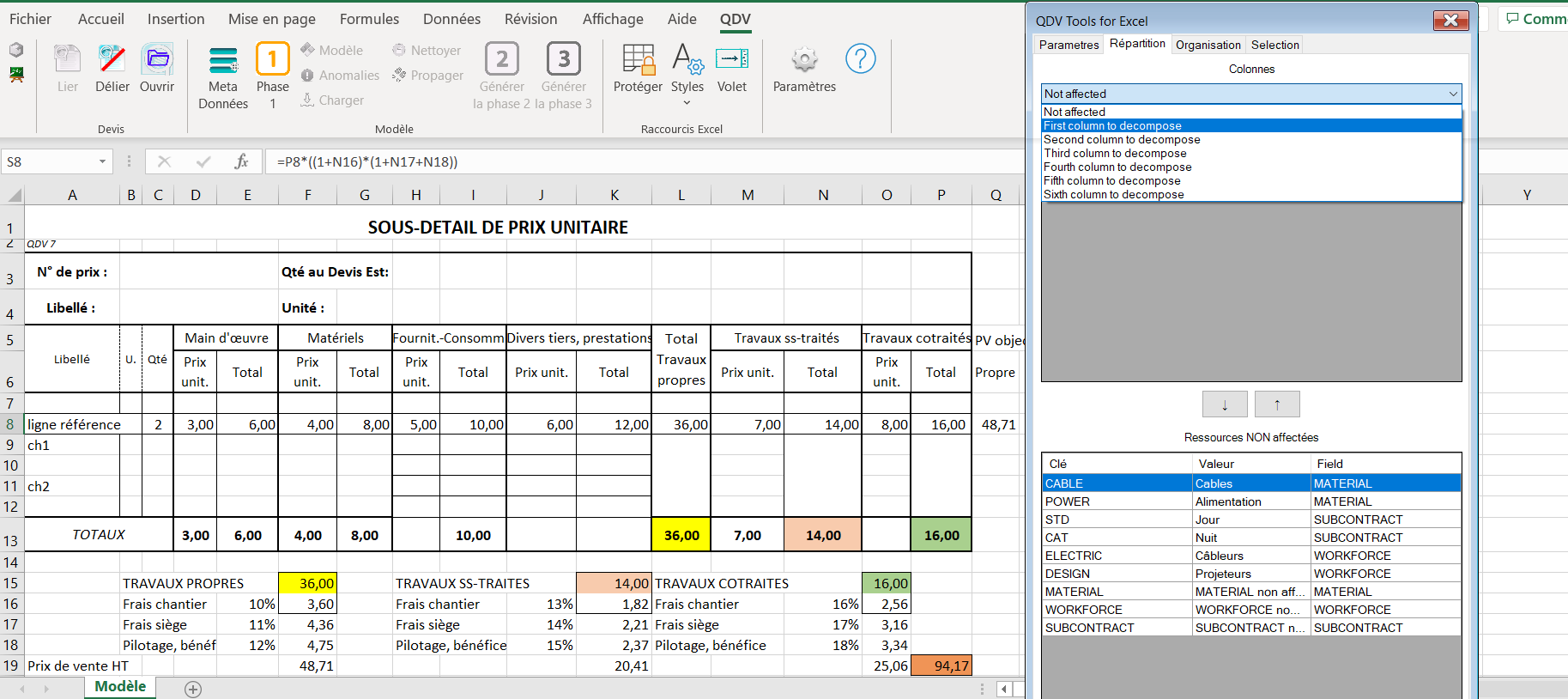The height and width of the screenshot is (699, 1568).
Task: Choose Third column to decompose option
Action: pos(1251,153)
